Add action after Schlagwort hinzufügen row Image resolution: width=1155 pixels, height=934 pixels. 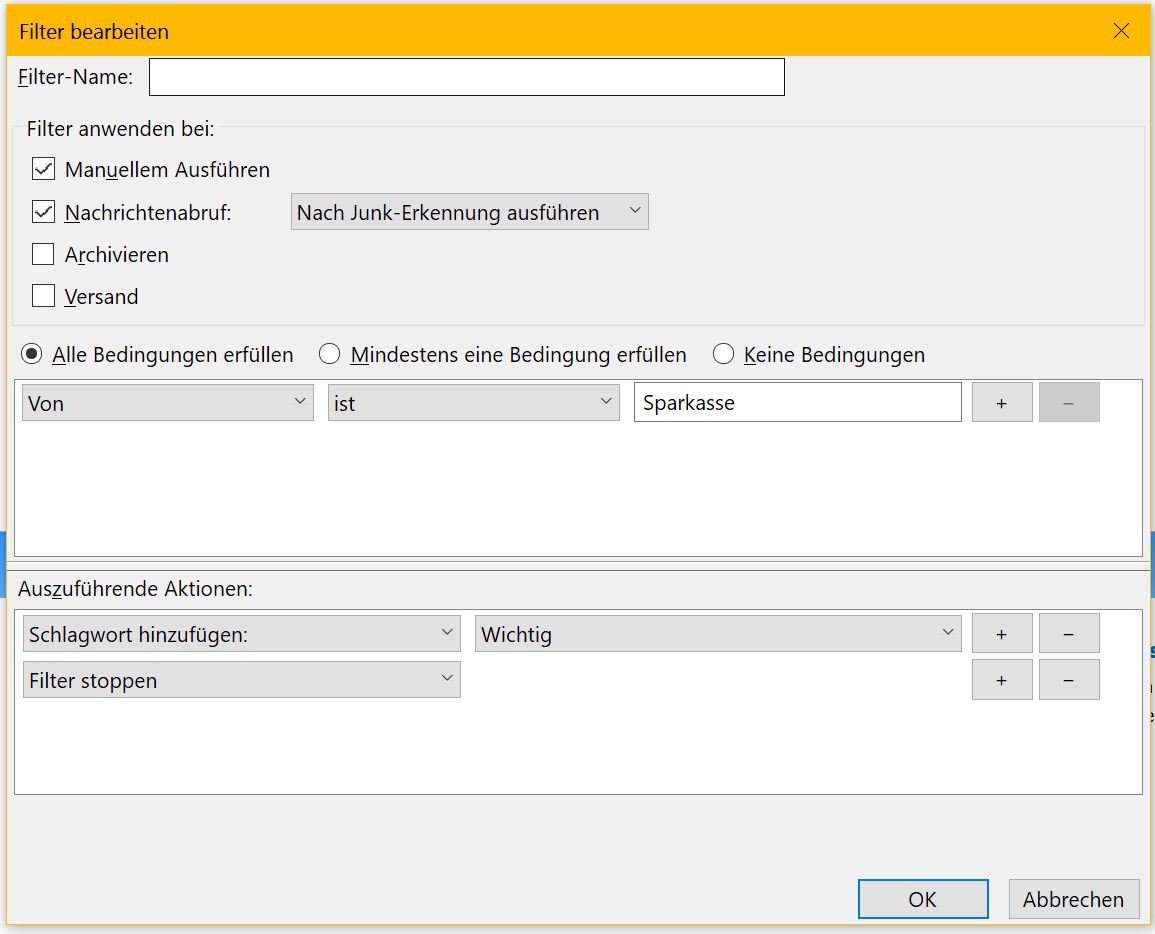coord(1001,634)
